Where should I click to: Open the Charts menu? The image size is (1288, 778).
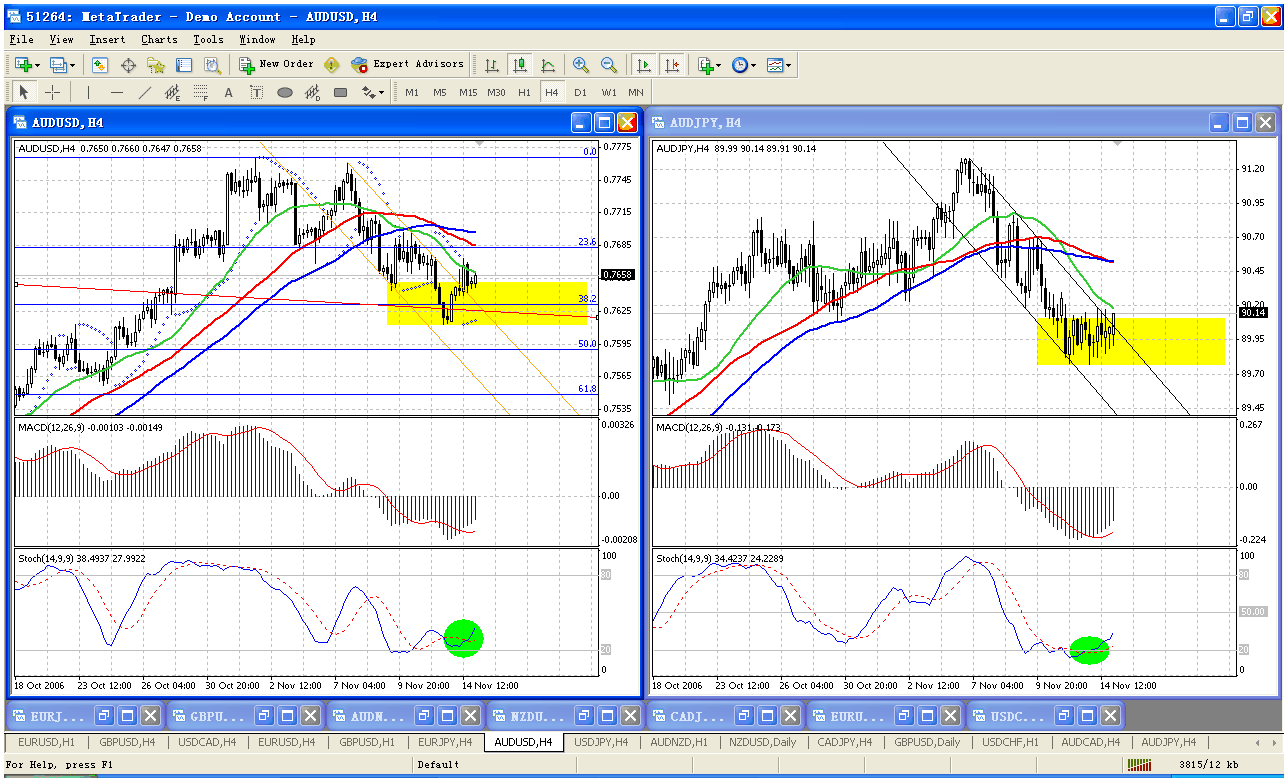point(159,40)
